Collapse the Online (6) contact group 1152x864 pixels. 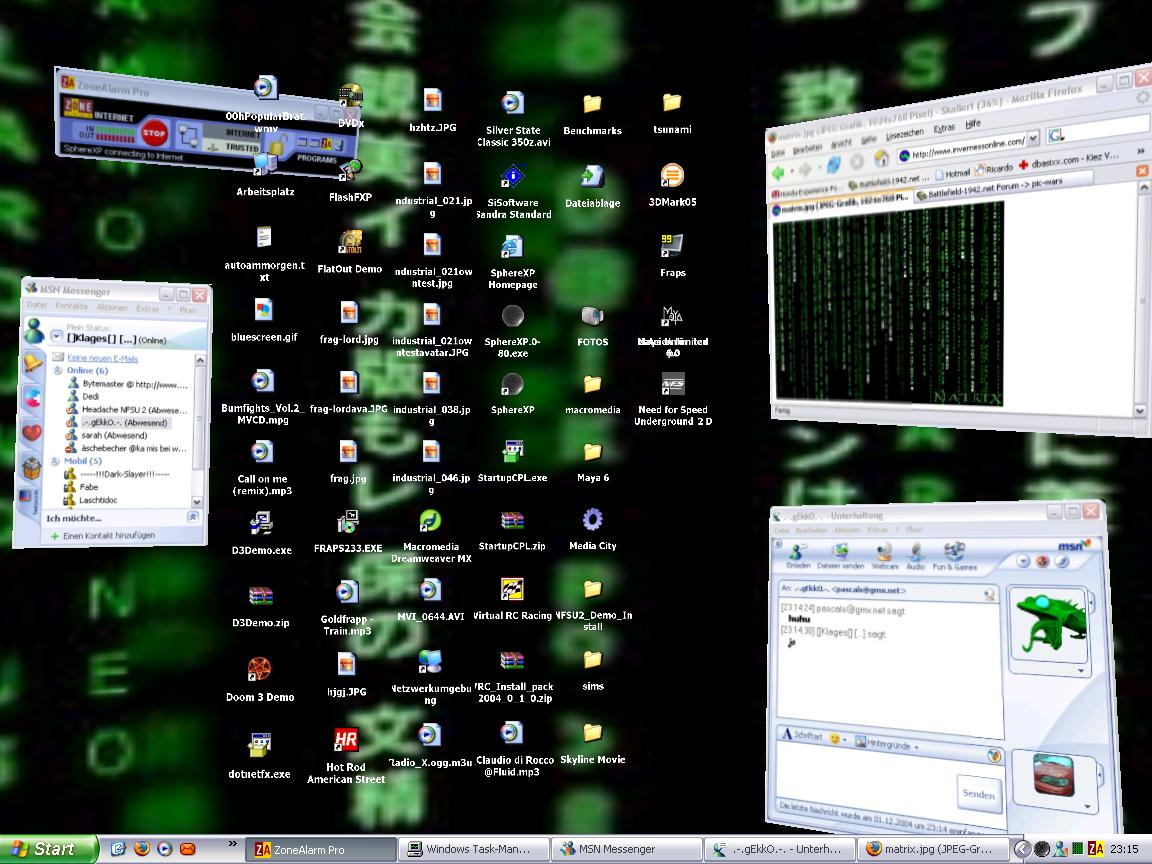pos(58,371)
